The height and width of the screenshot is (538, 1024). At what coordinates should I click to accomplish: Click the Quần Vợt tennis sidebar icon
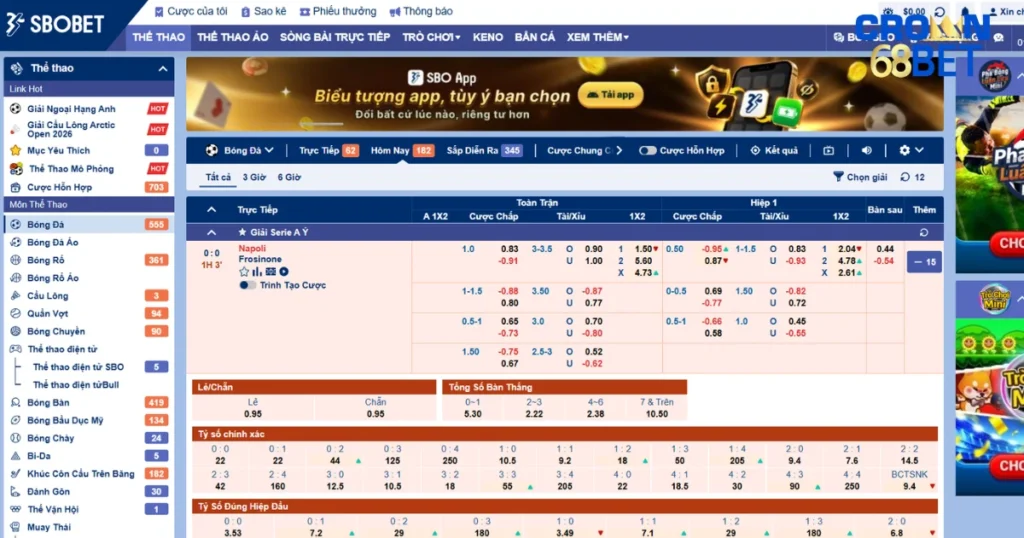[16, 313]
